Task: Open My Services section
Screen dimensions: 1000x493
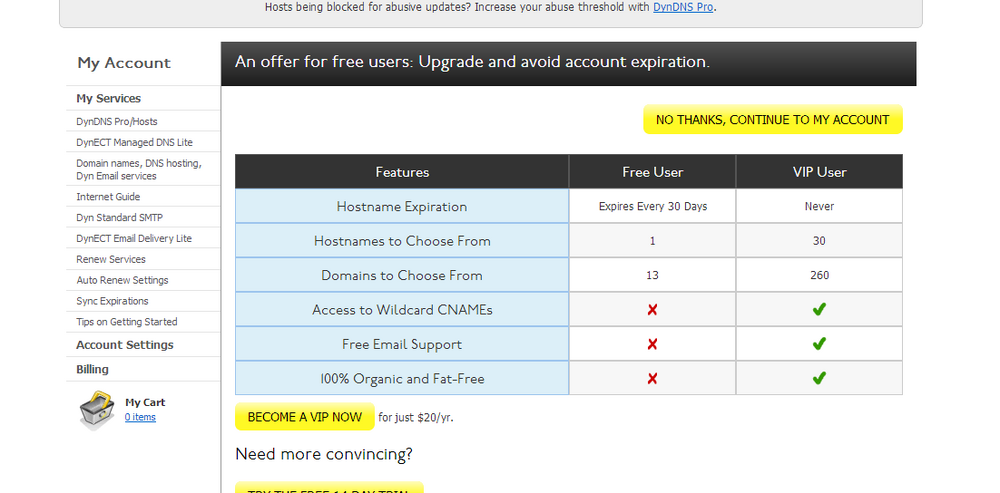Action: tap(108, 98)
